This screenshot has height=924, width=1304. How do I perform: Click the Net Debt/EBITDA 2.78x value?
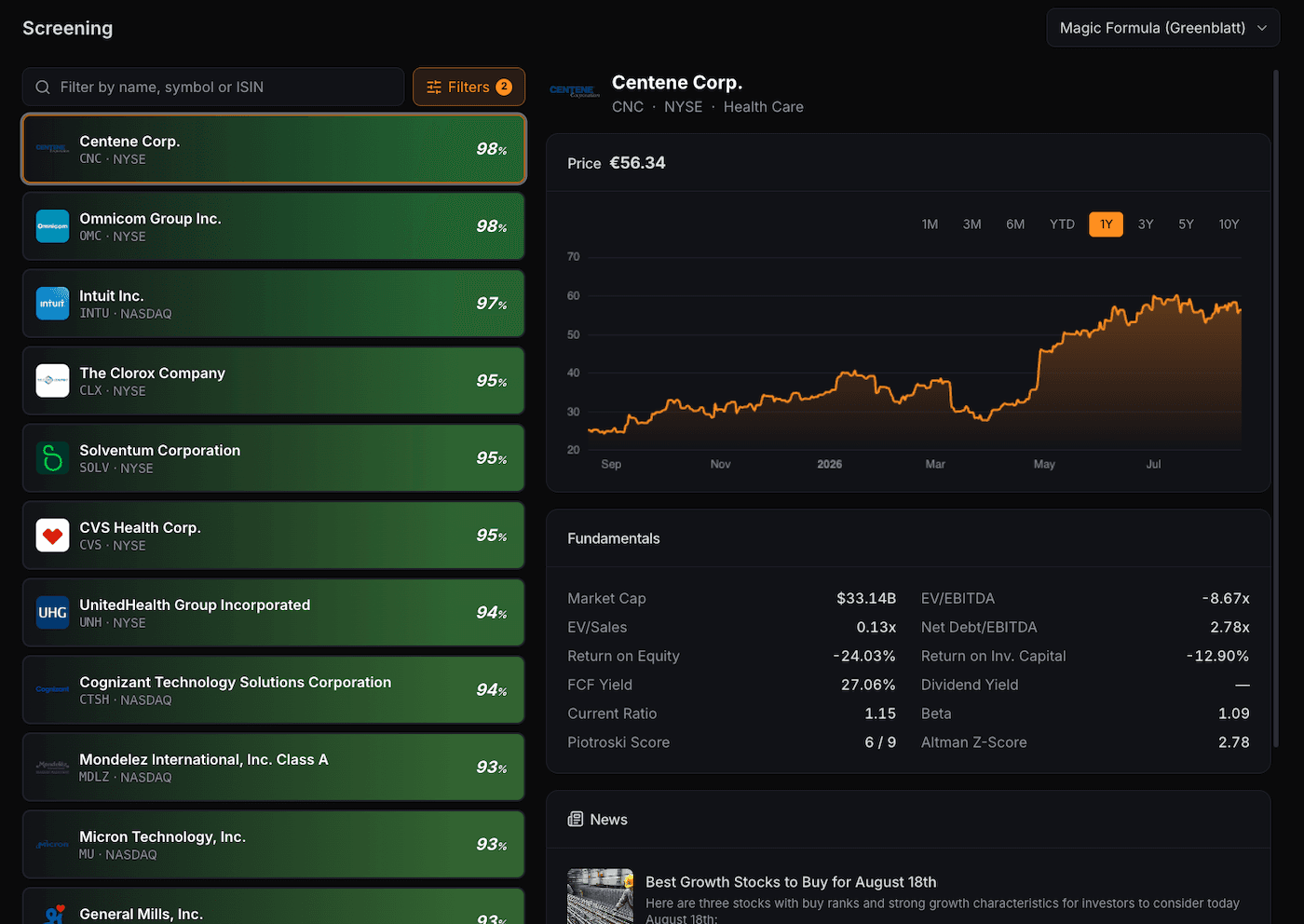1230,627
